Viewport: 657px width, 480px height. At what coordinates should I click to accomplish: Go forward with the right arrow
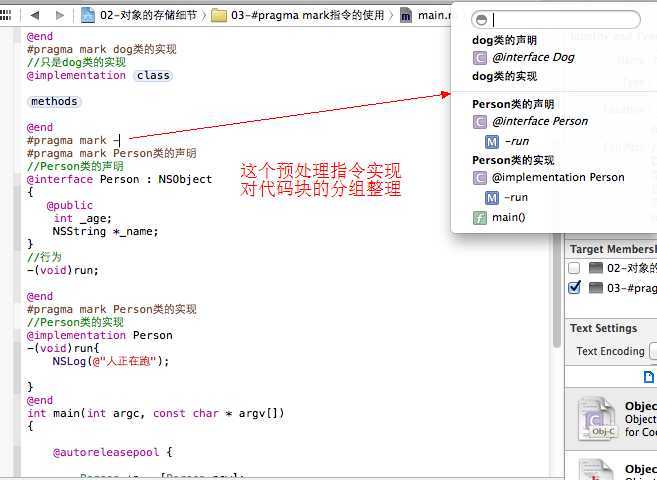60,15
